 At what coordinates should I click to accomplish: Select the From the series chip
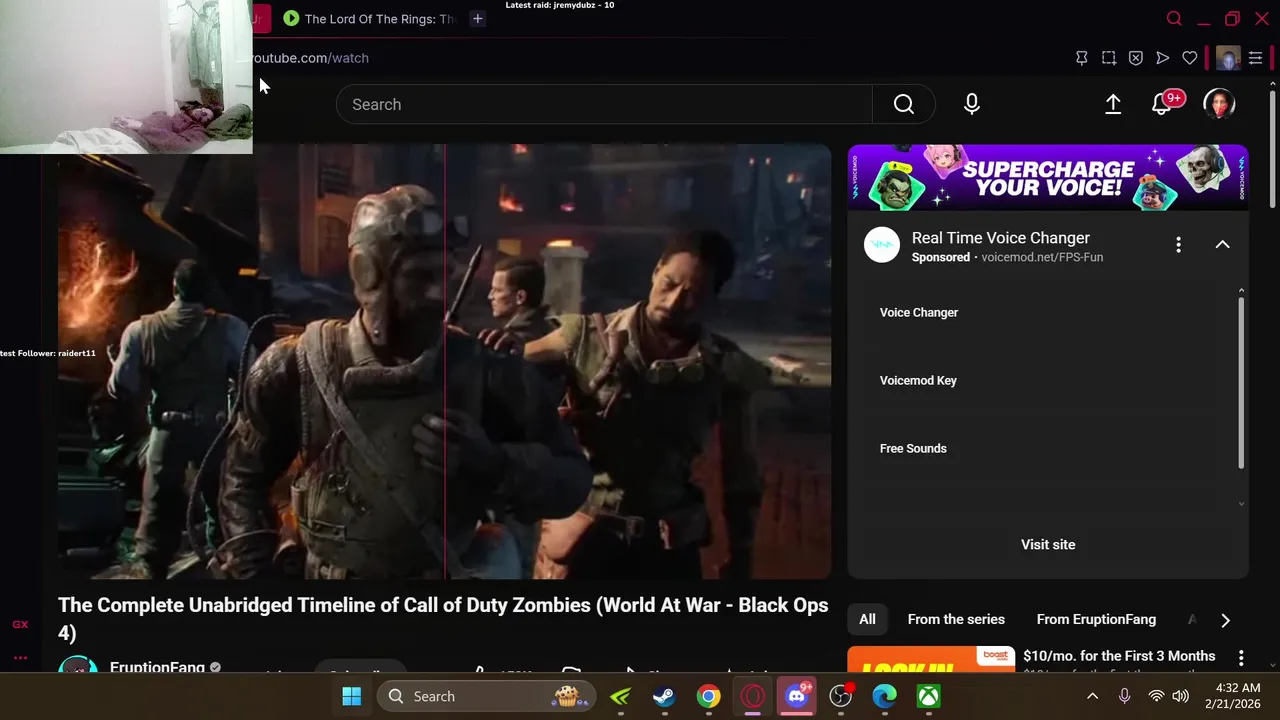(956, 620)
